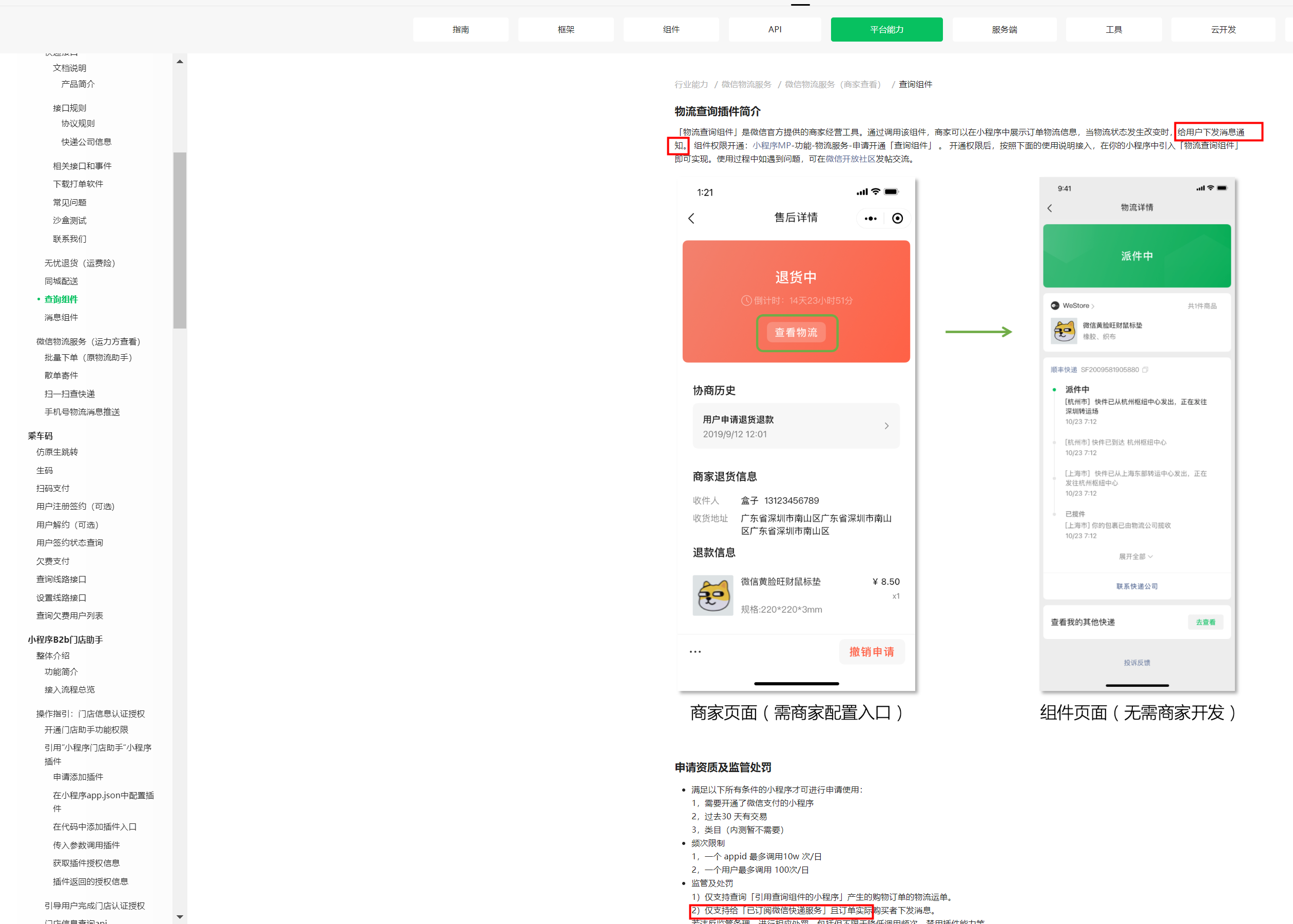The image size is (1293, 924).
Task: Select 消息组件 in sidebar tree
Action: point(62,317)
